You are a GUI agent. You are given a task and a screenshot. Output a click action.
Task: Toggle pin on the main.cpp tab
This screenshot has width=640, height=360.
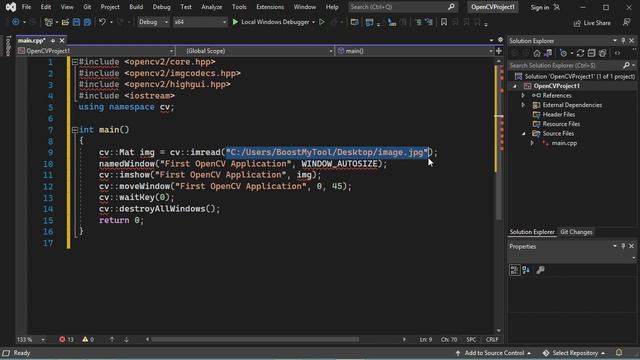coord(53,41)
